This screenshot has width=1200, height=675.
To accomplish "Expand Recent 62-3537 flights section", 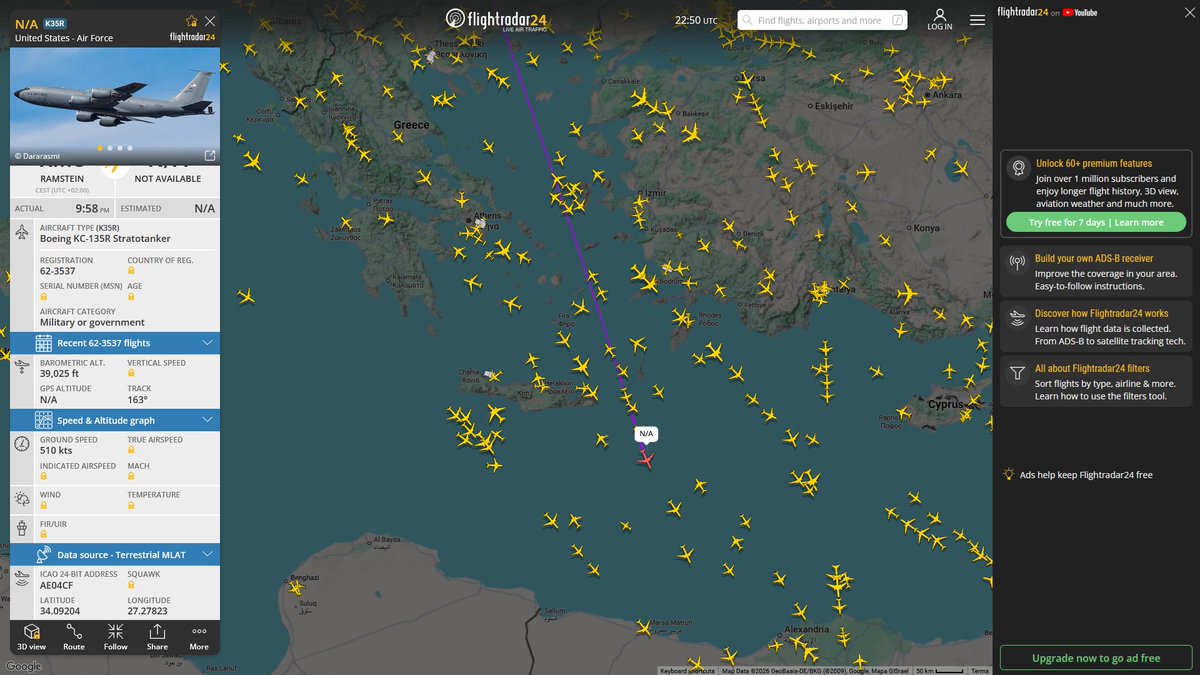I will tap(115, 343).
